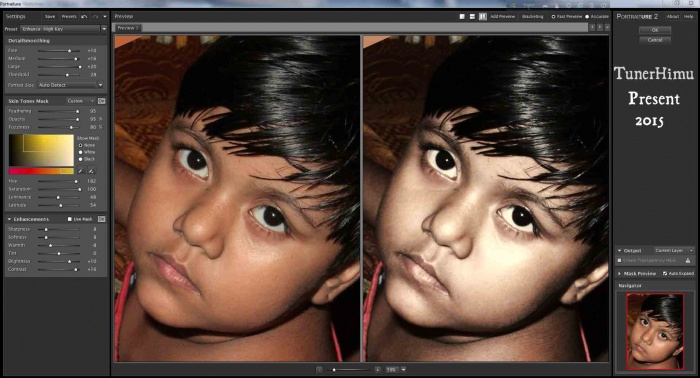Viewport: 700px width, 378px height.
Task: Click the Brightness slider
Action: tap(59, 262)
